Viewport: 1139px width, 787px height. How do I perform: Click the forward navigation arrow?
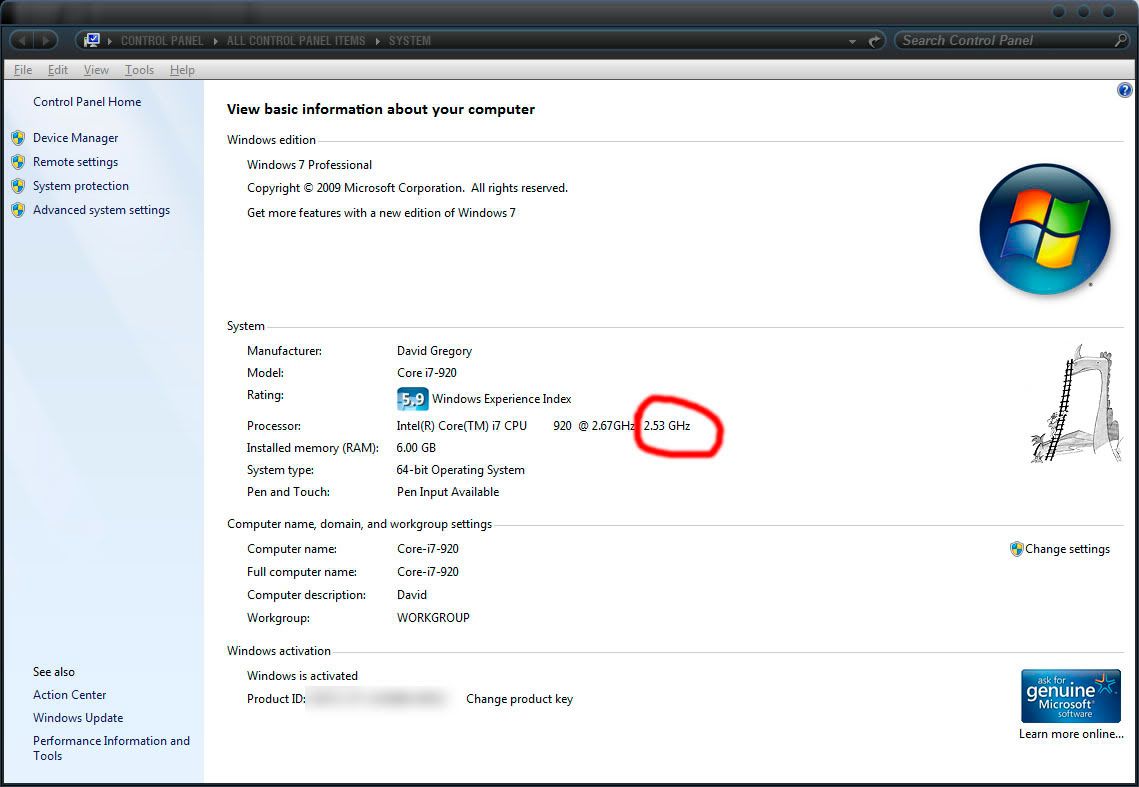[x=47, y=41]
